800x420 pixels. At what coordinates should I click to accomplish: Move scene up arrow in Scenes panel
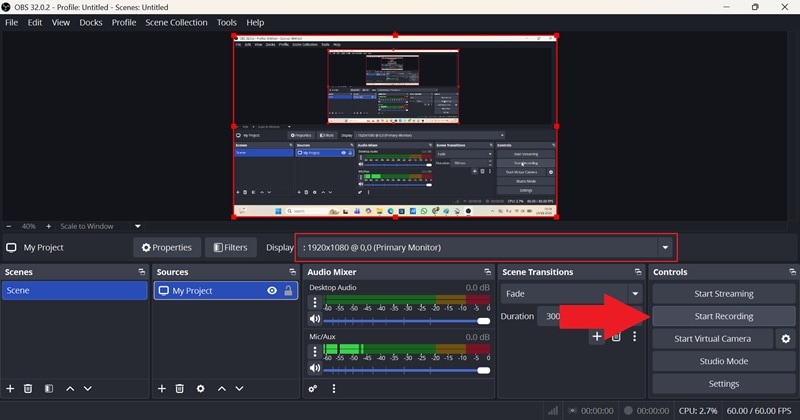[x=70, y=389]
